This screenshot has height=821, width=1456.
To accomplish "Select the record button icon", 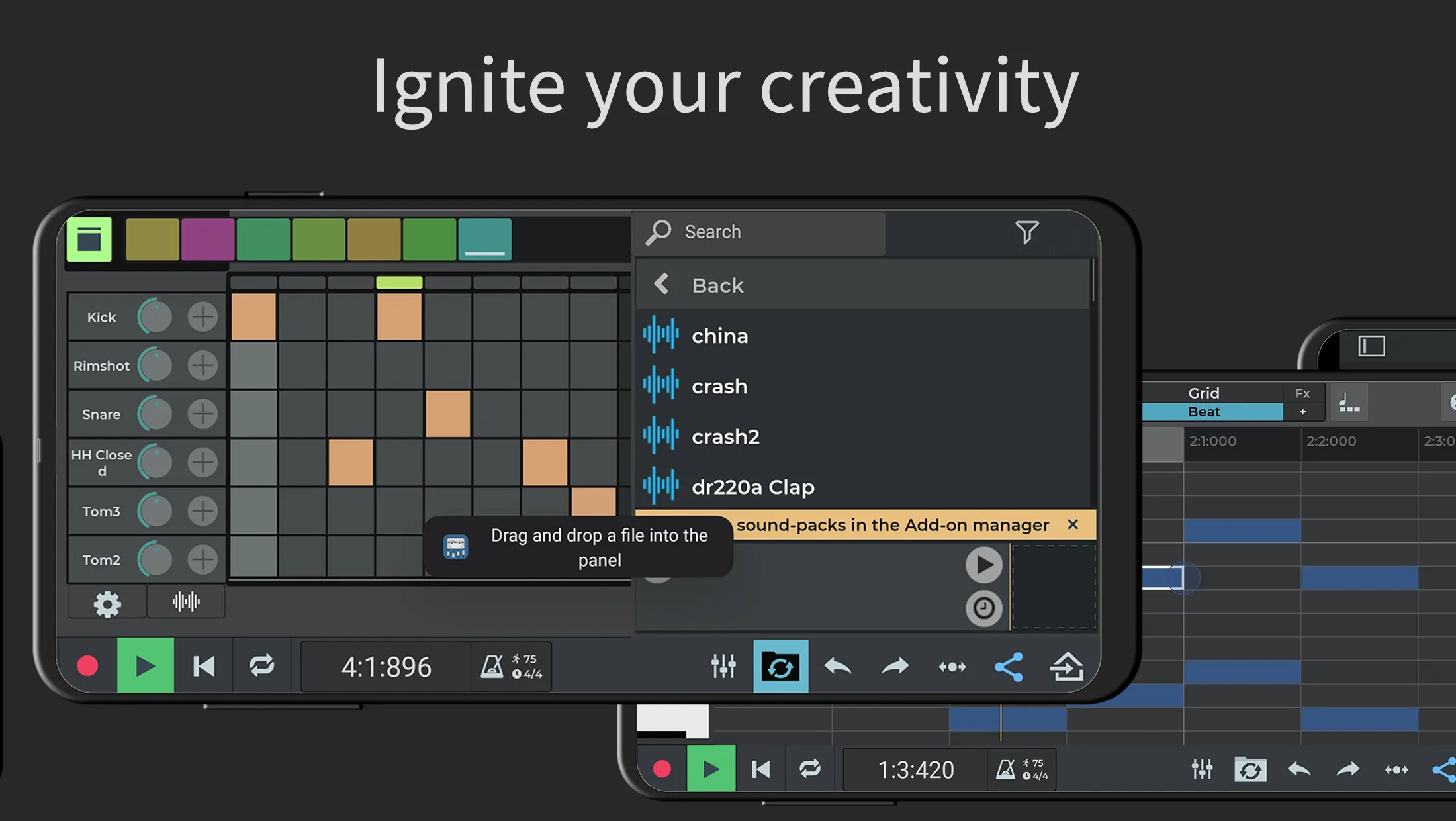I will click(89, 666).
